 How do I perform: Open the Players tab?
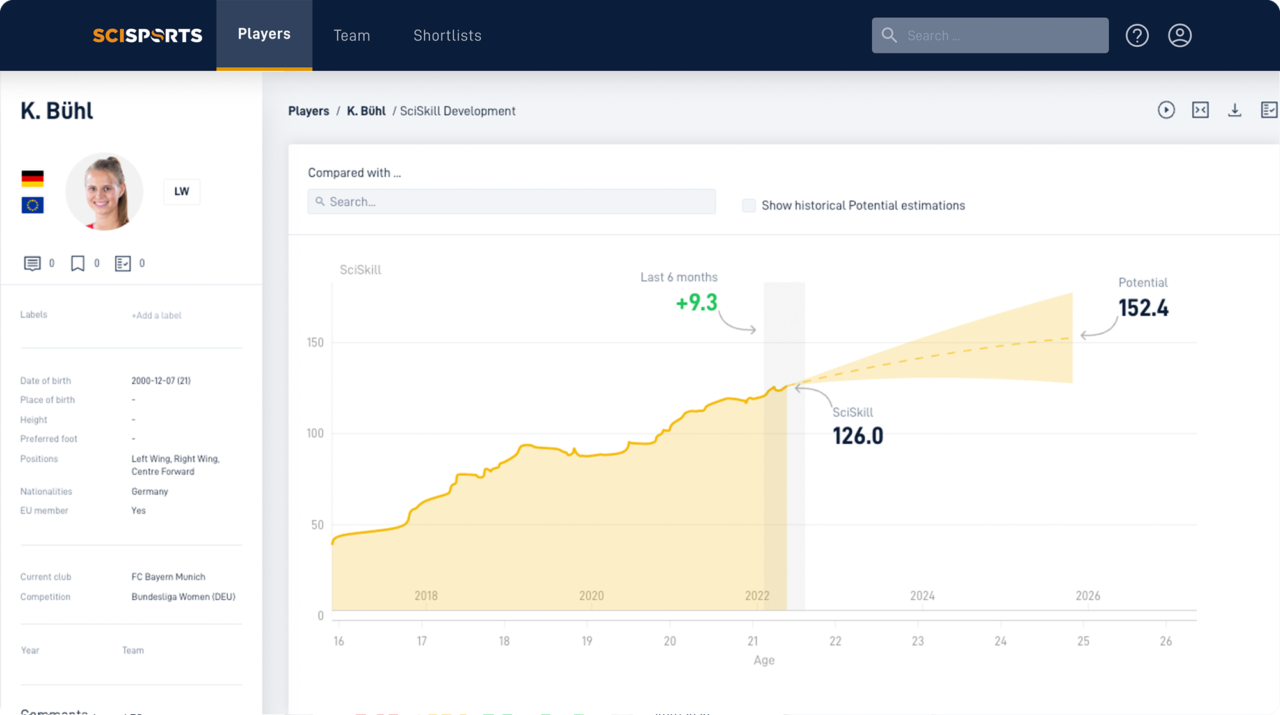point(264,34)
